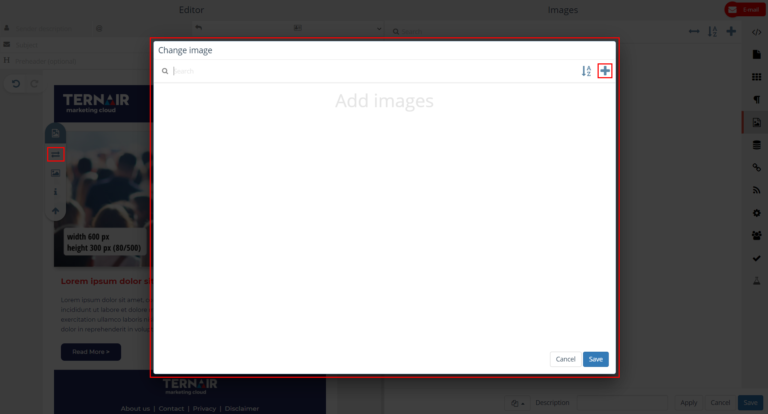Click the E-mail badge at top right
The width and height of the screenshot is (768, 414).
tap(744, 10)
